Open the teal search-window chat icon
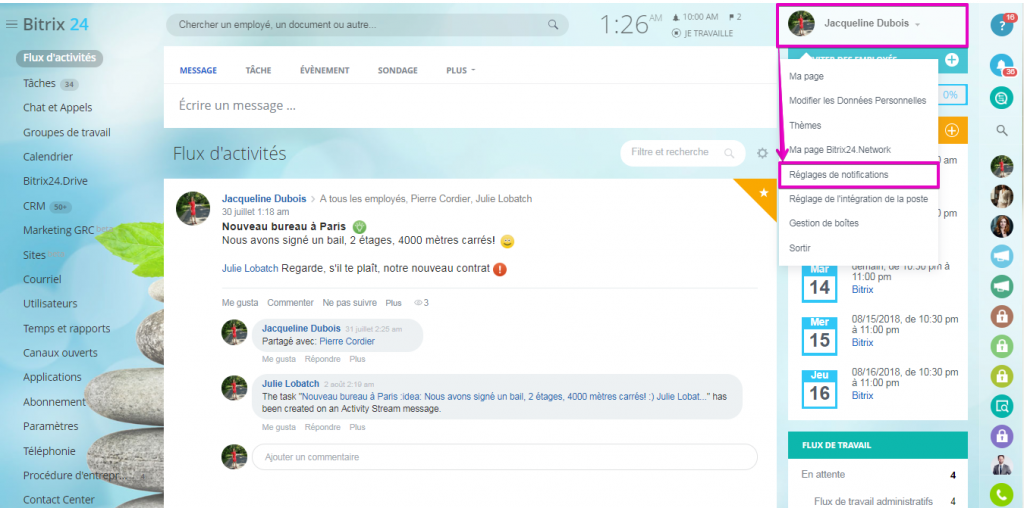 pyautogui.click(x=1001, y=405)
